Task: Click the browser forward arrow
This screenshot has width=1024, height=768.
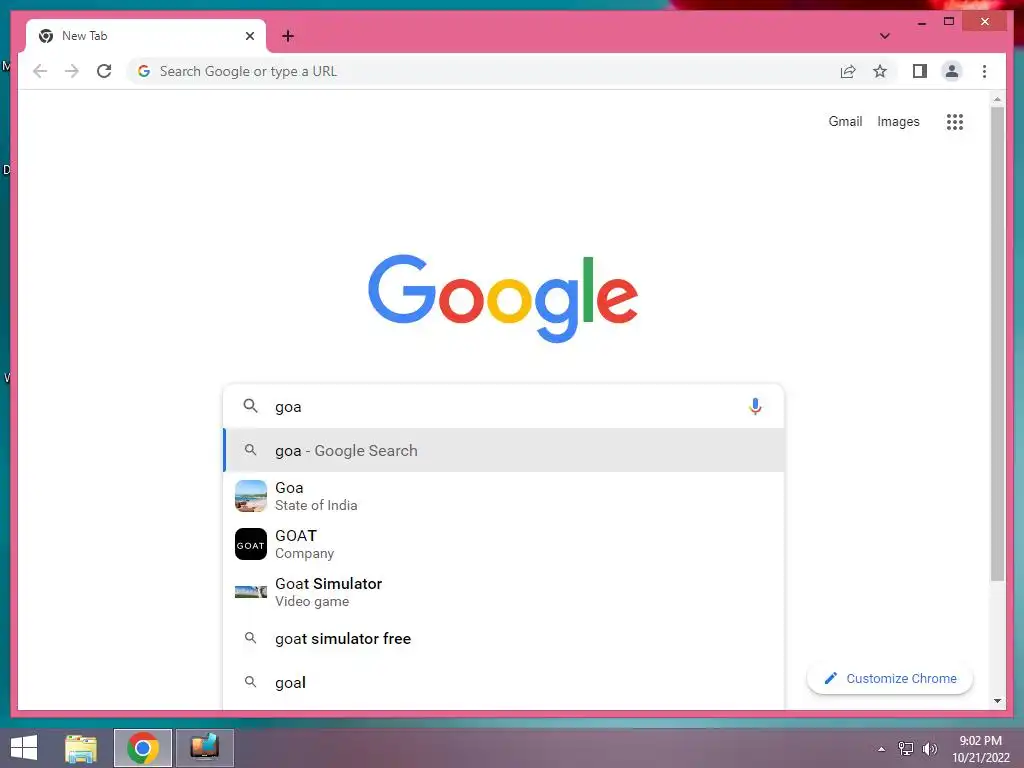Action: coord(72,71)
